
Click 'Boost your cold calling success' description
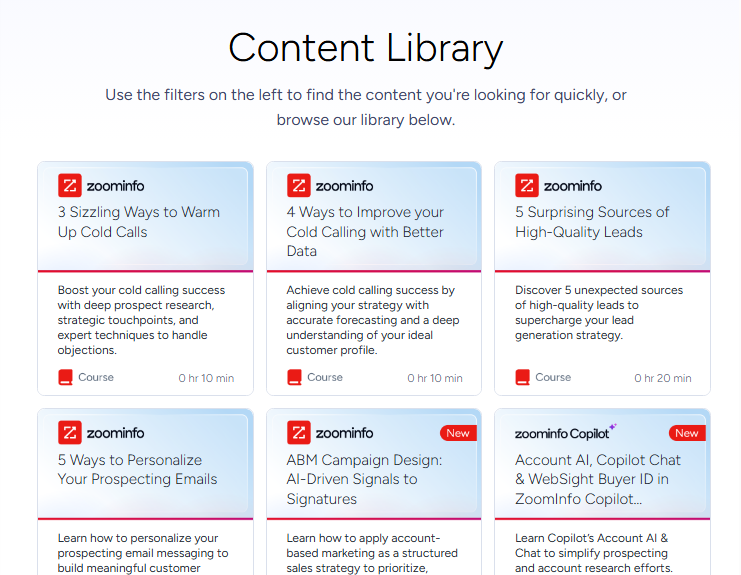141,320
